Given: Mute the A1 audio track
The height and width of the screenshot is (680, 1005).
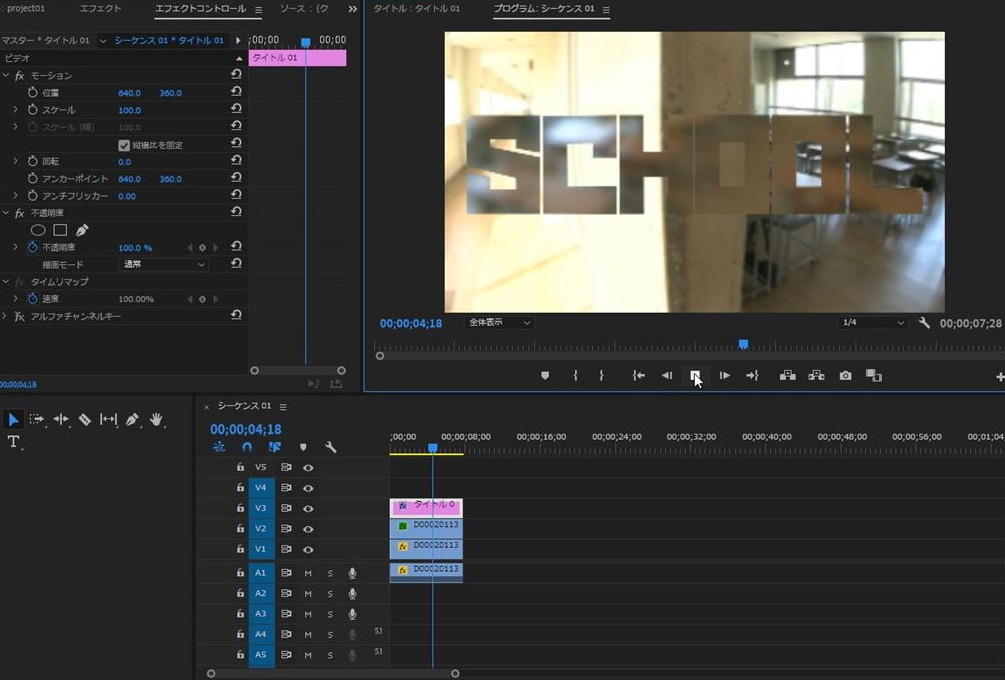Looking at the screenshot, I should coord(308,573).
